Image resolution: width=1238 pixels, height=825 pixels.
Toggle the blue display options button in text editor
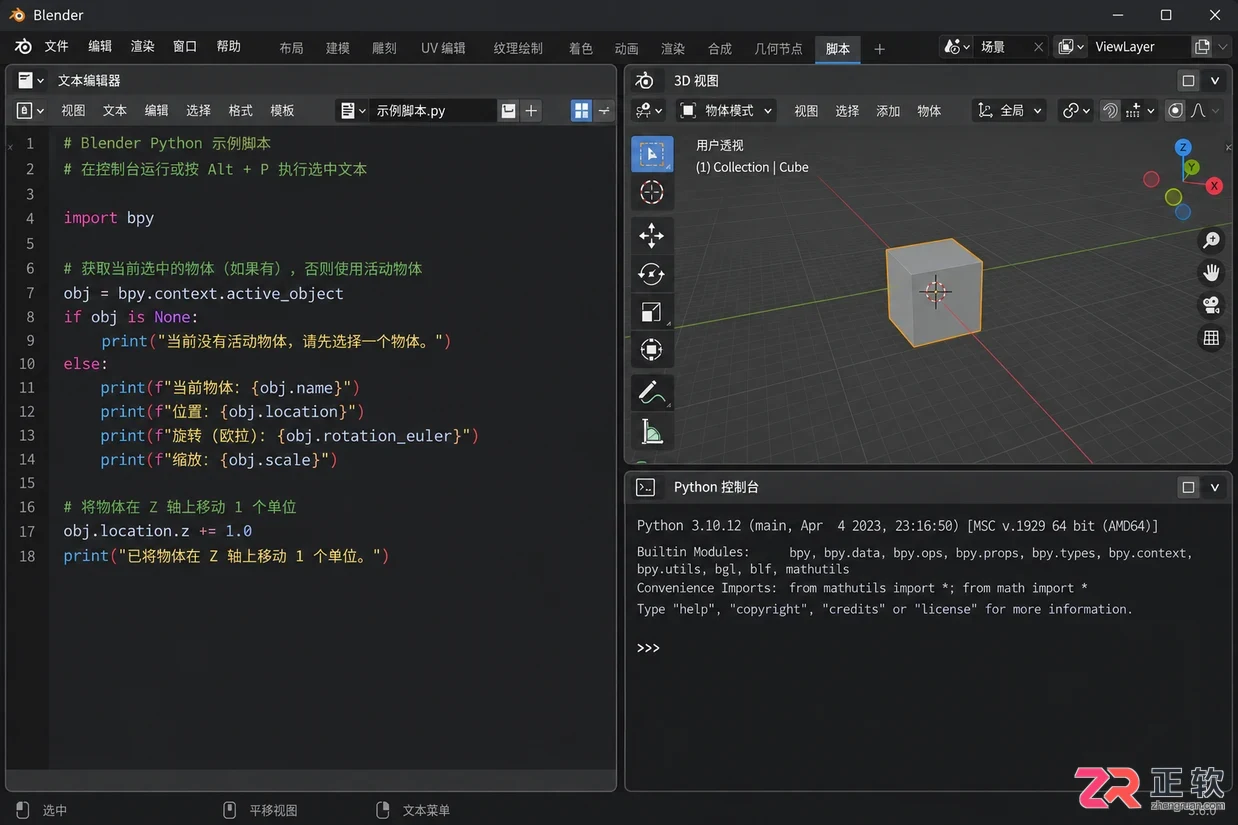coord(581,111)
